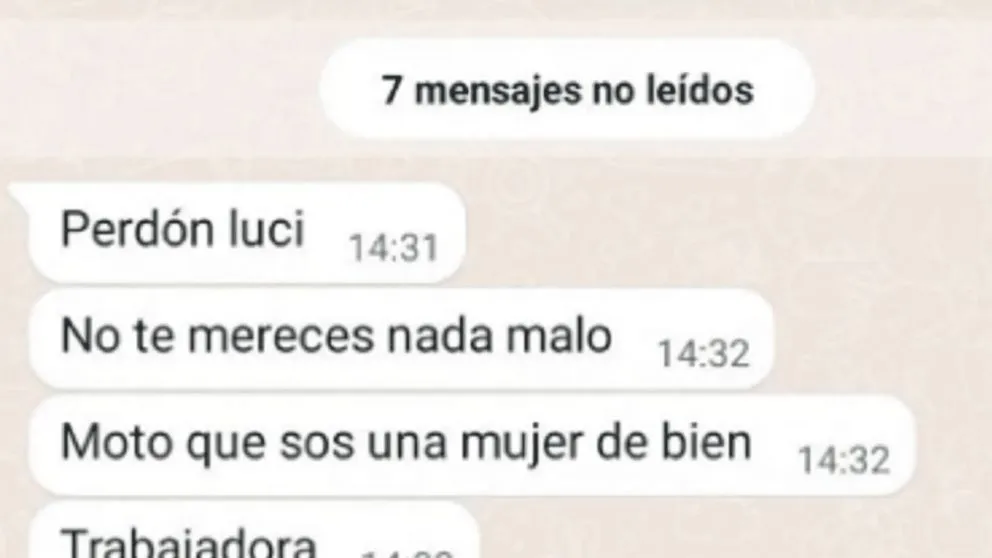
Task: Select the "No te mereces nada malo" message
Action: pyautogui.click(x=402, y=339)
